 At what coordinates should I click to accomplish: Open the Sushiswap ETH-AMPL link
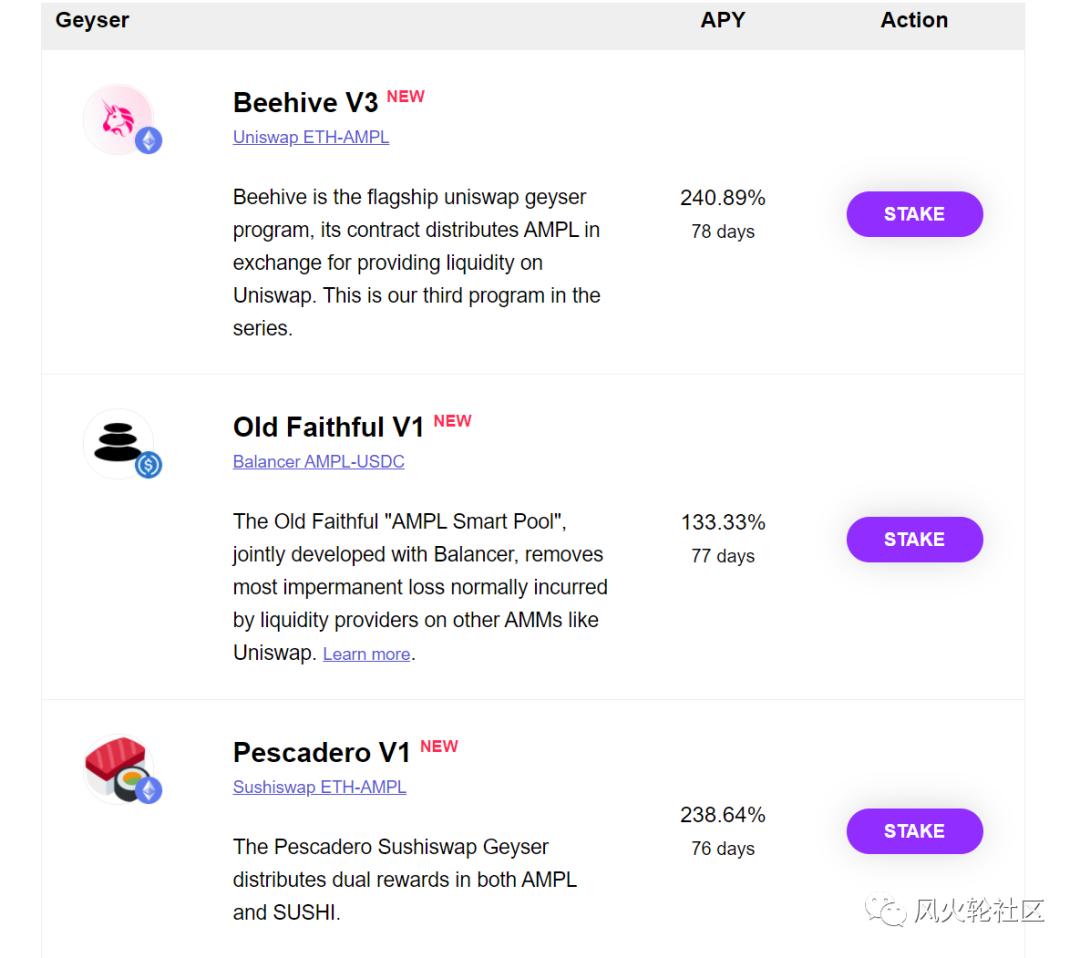pyautogui.click(x=319, y=787)
